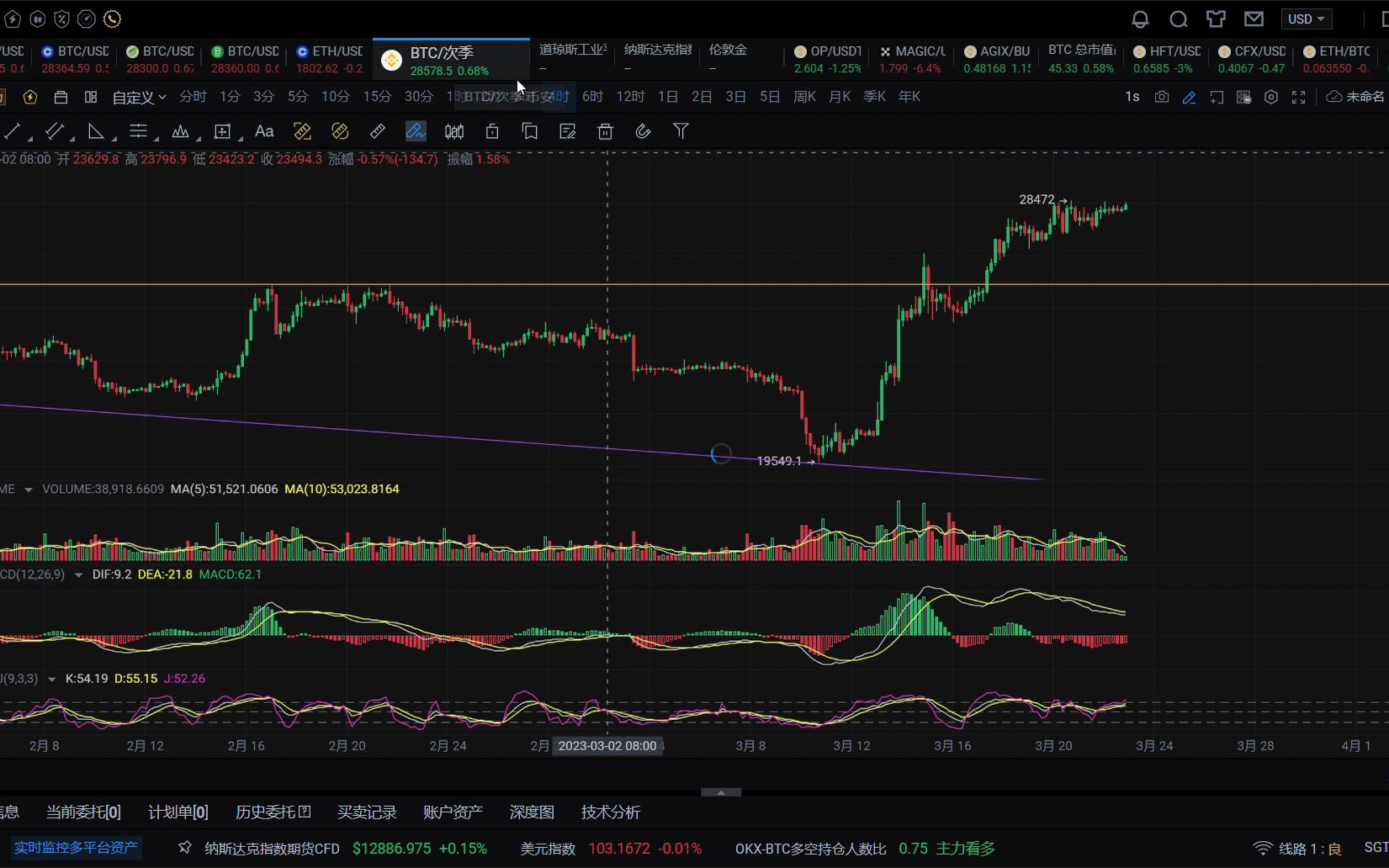Click the 实时监控多平台资产 link
Viewport: 1389px width, 868px height.
[76, 848]
